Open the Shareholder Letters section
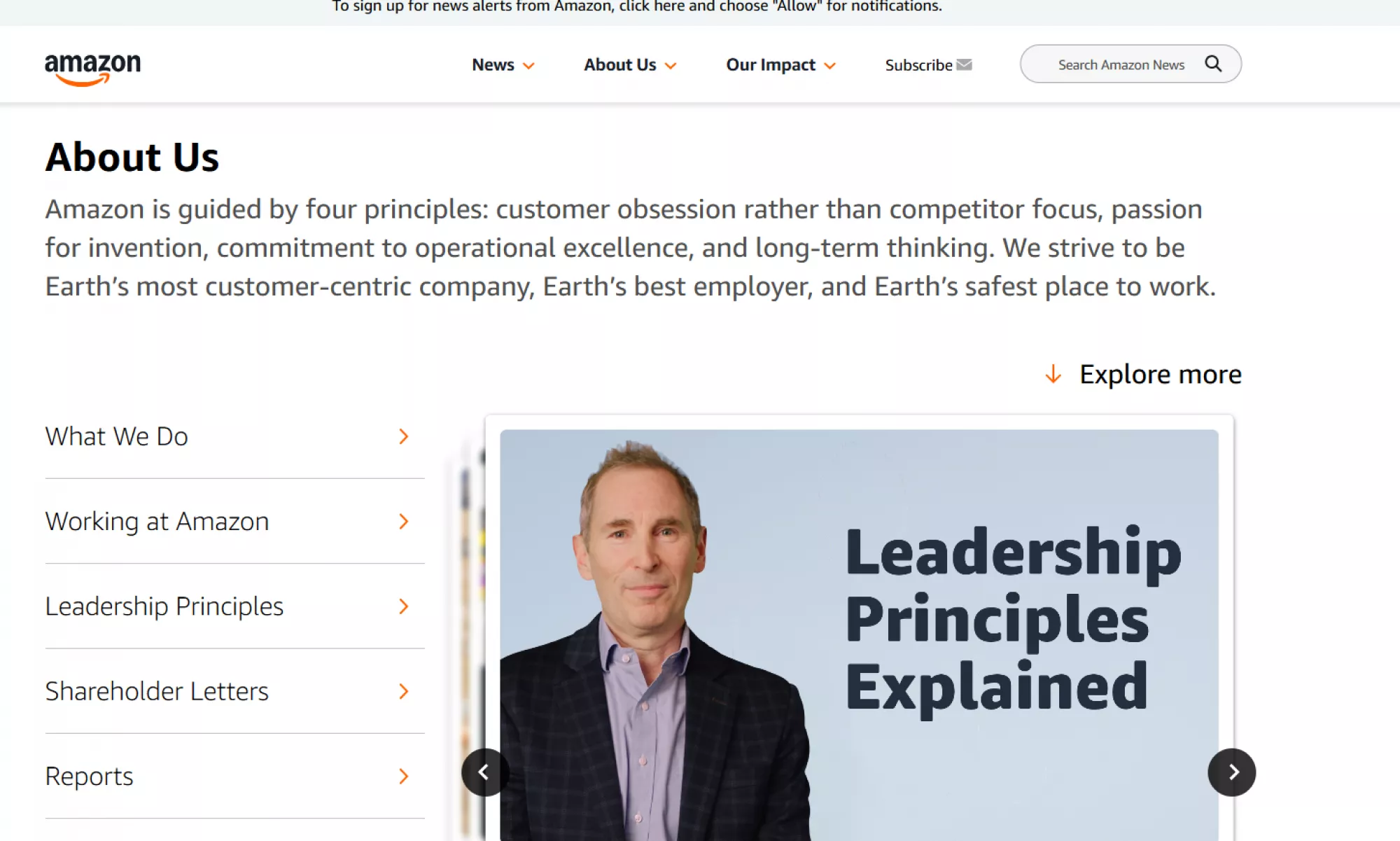This screenshot has height=841, width=1400. 157,692
